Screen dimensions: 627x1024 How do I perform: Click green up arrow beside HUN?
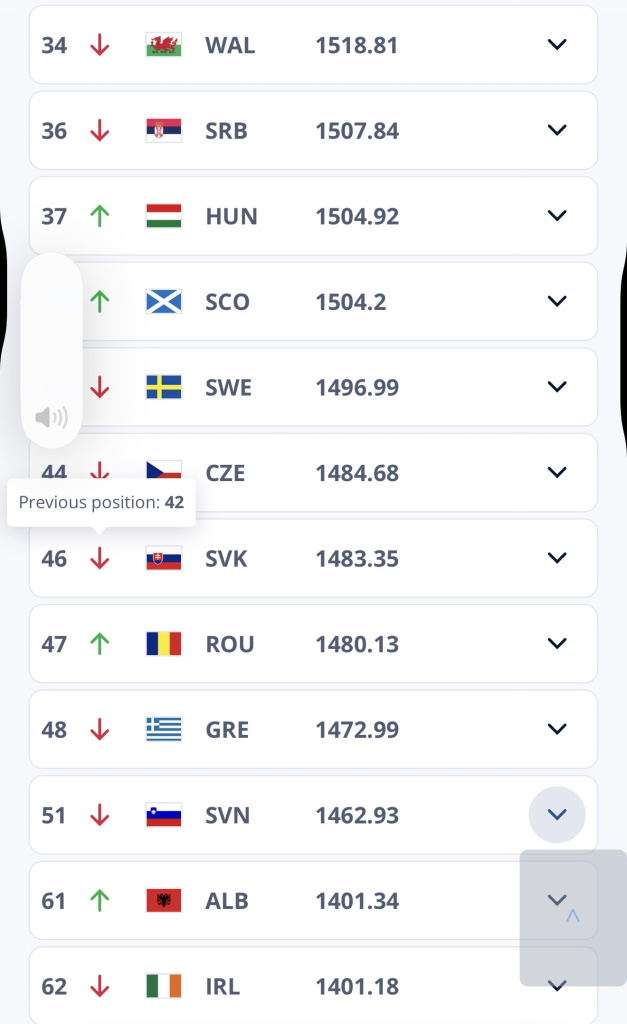(x=99, y=216)
